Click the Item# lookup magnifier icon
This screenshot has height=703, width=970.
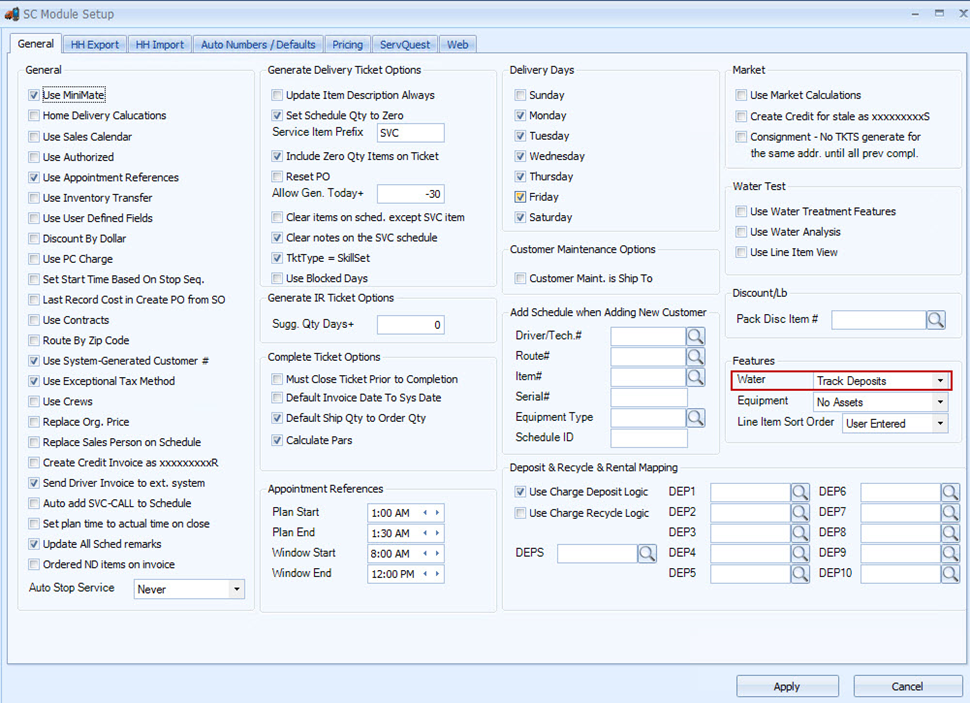coord(695,377)
